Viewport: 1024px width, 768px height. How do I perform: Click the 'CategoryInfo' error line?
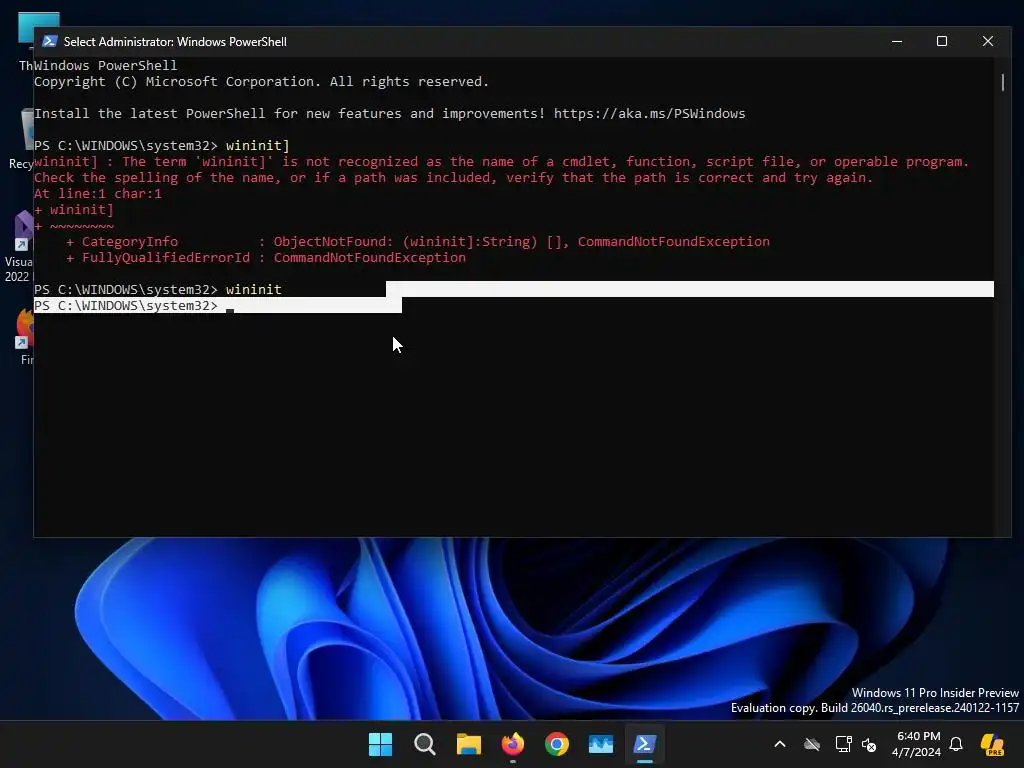tap(418, 242)
